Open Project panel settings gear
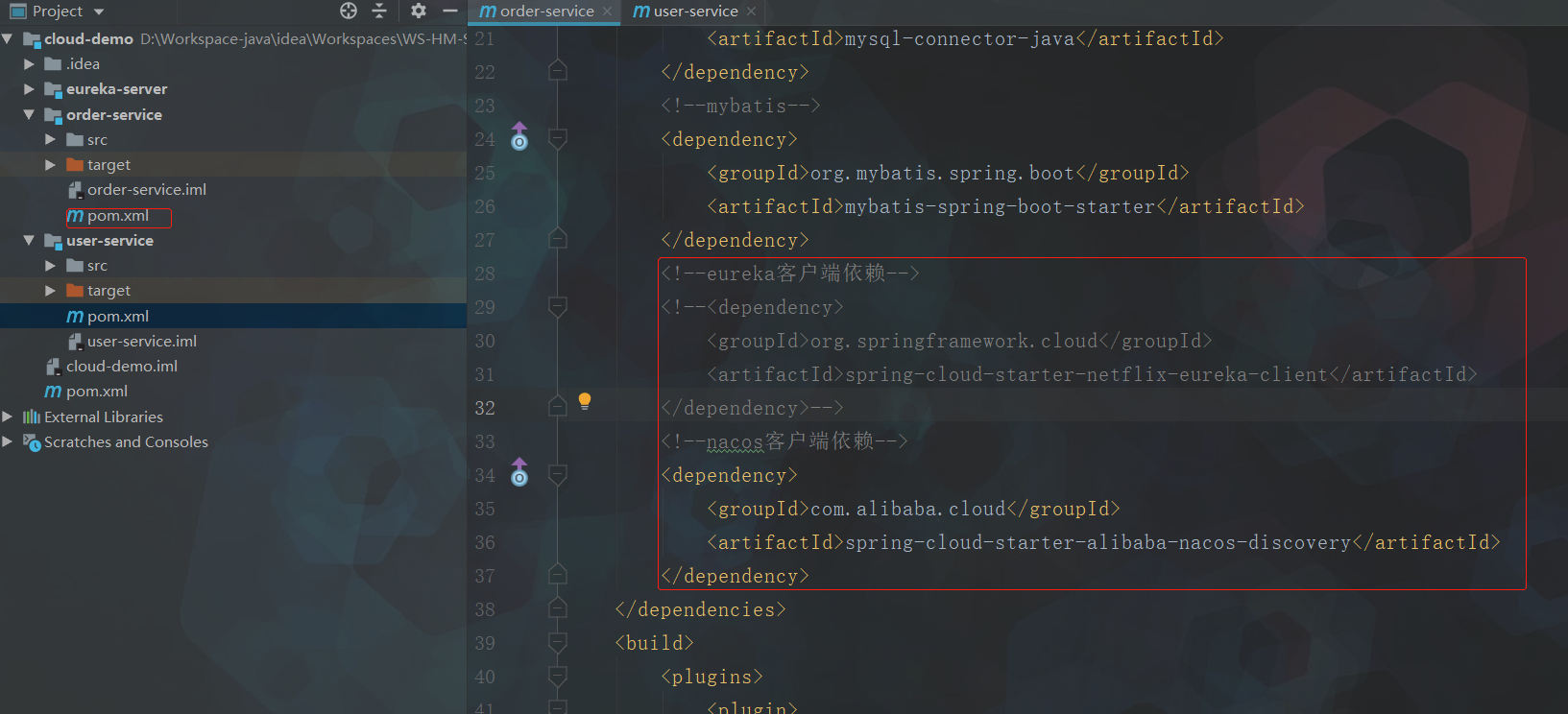Image resolution: width=1568 pixels, height=714 pixels. [418, 11]
